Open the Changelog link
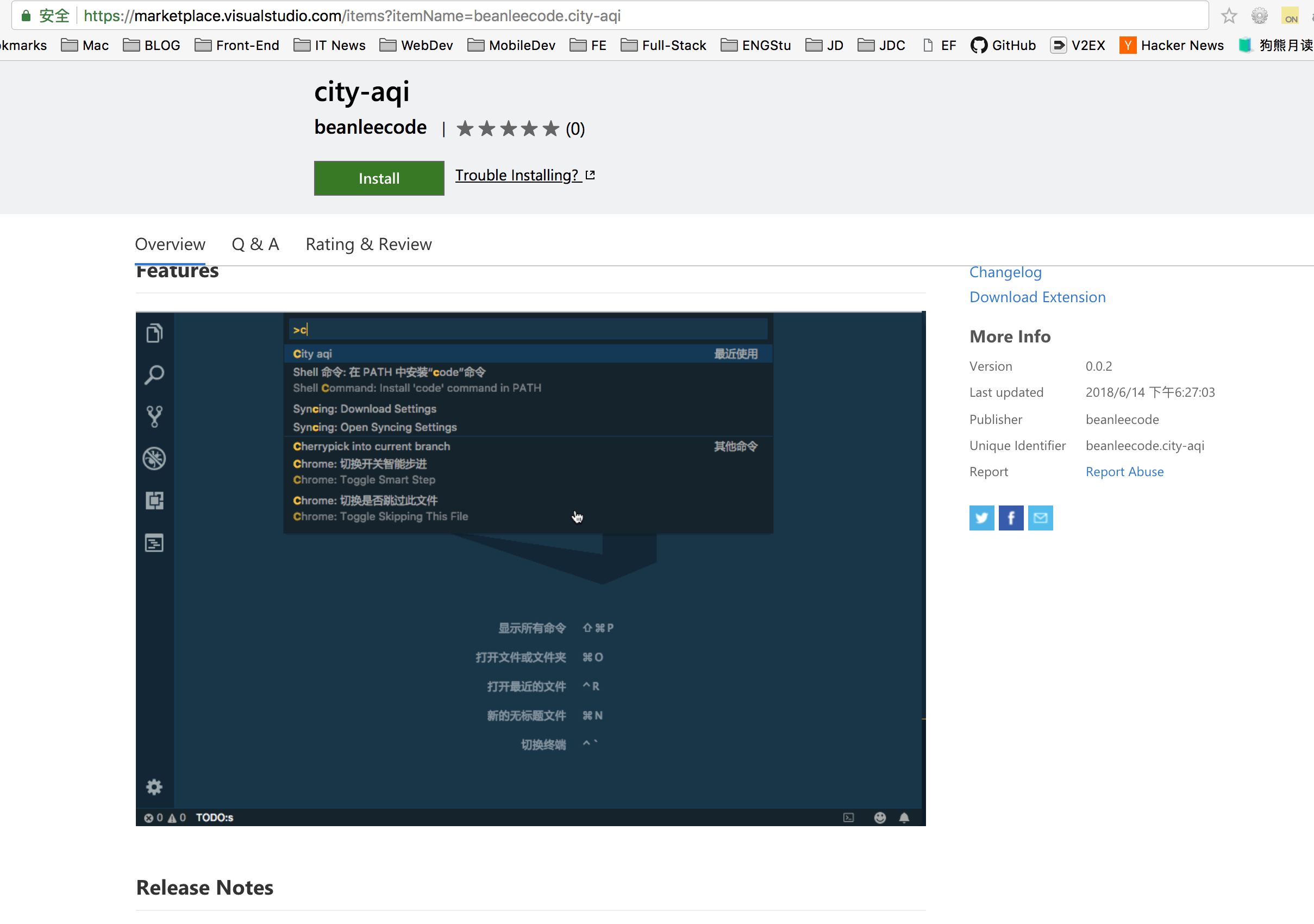The image size is (1314, 924). pyautogui.click(x=1005, y=272)
